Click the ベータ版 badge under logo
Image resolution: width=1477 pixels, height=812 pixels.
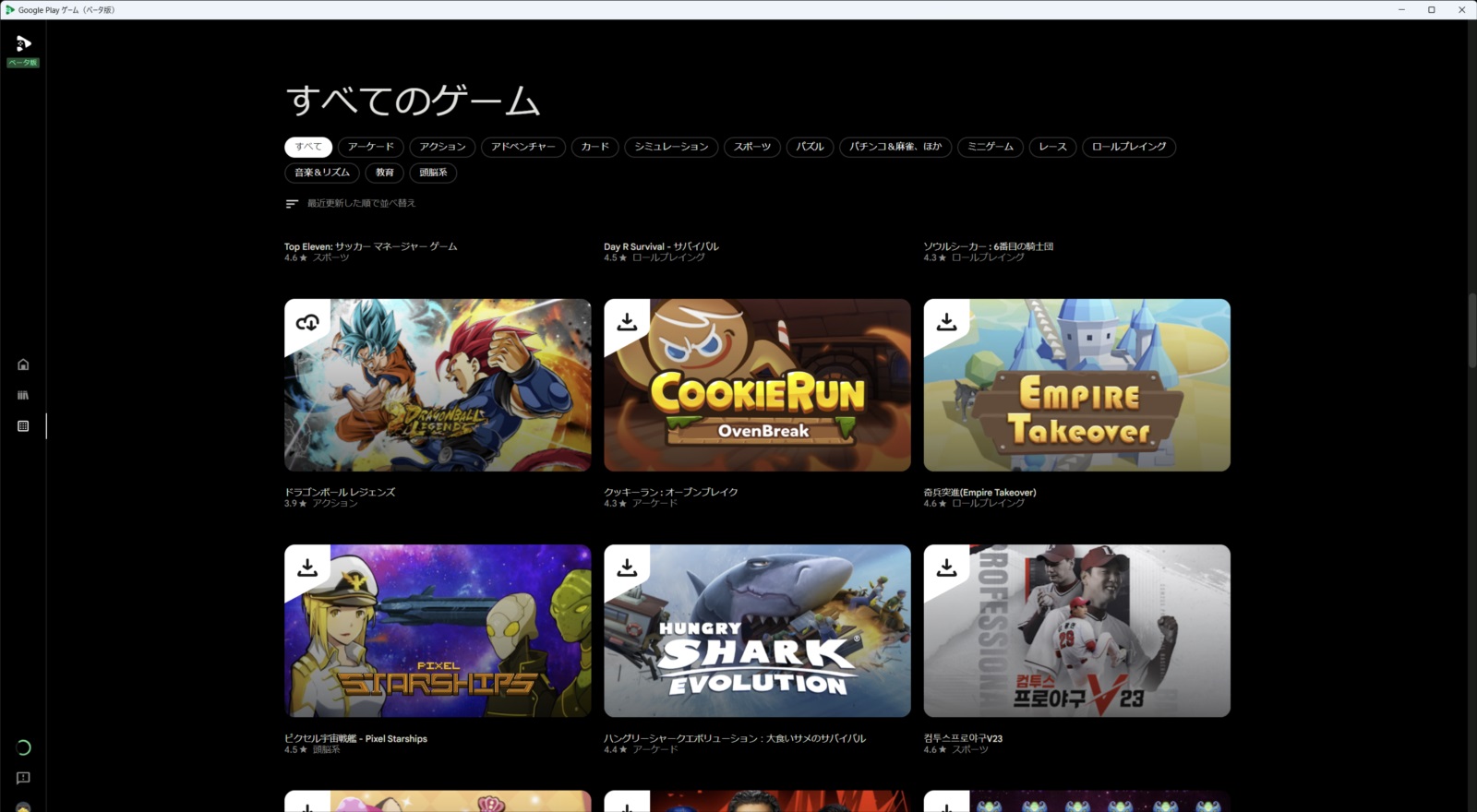point(23,63)
